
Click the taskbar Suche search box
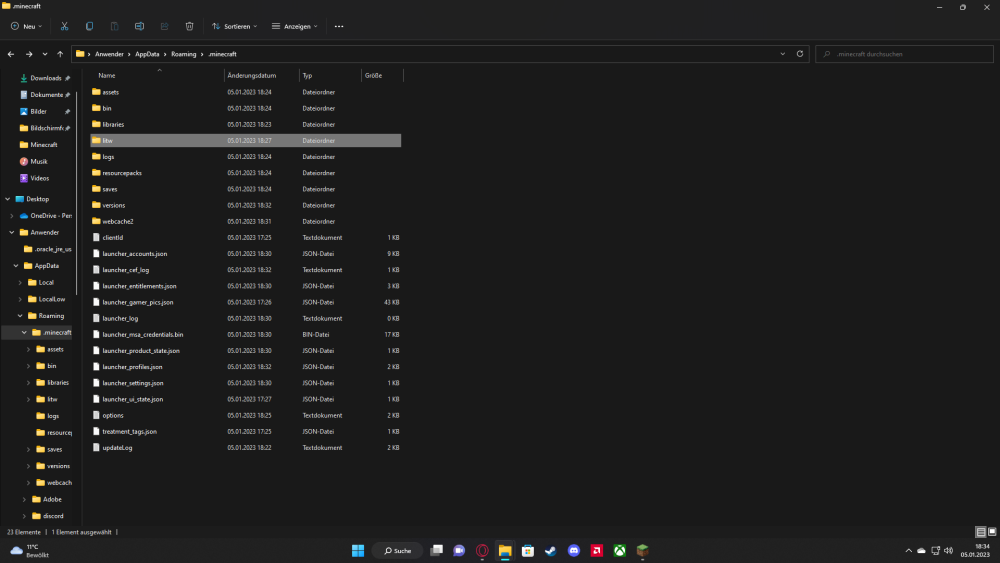[398, 550]
